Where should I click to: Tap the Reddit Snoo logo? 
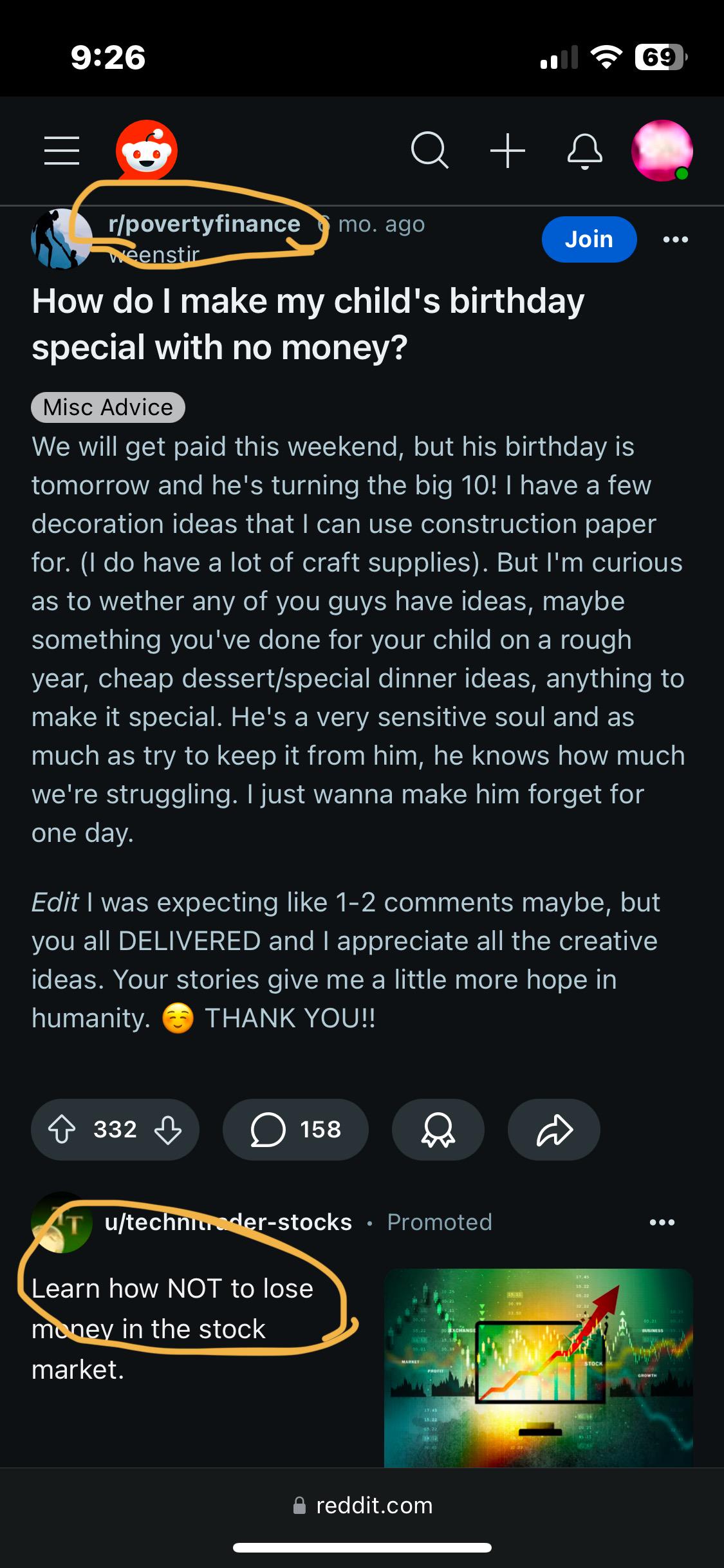(147, 151)
